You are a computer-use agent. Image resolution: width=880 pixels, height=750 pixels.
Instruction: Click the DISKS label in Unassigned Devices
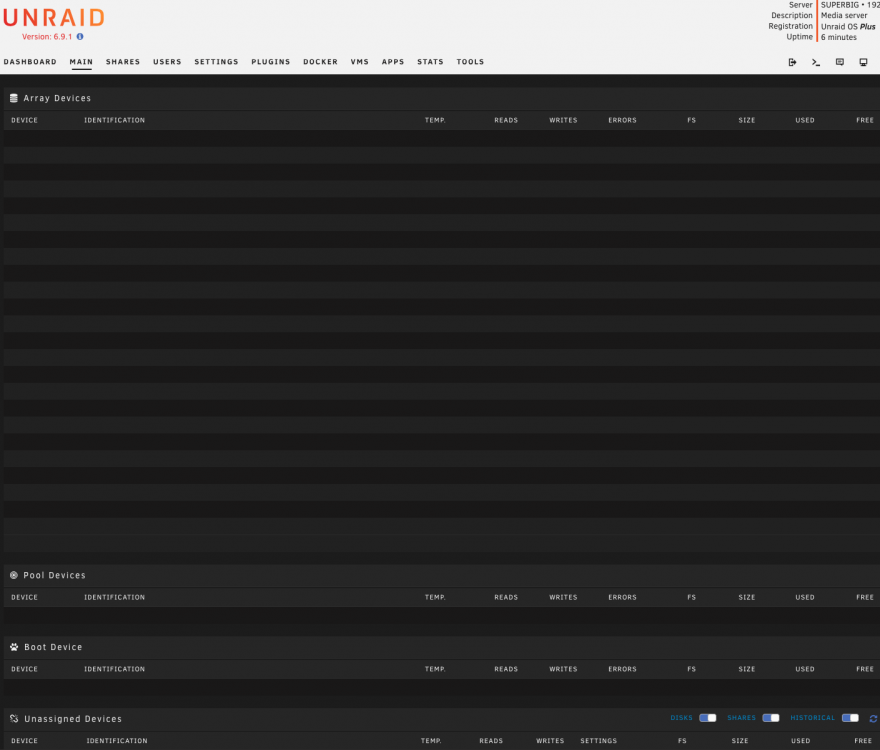point(681,718)
